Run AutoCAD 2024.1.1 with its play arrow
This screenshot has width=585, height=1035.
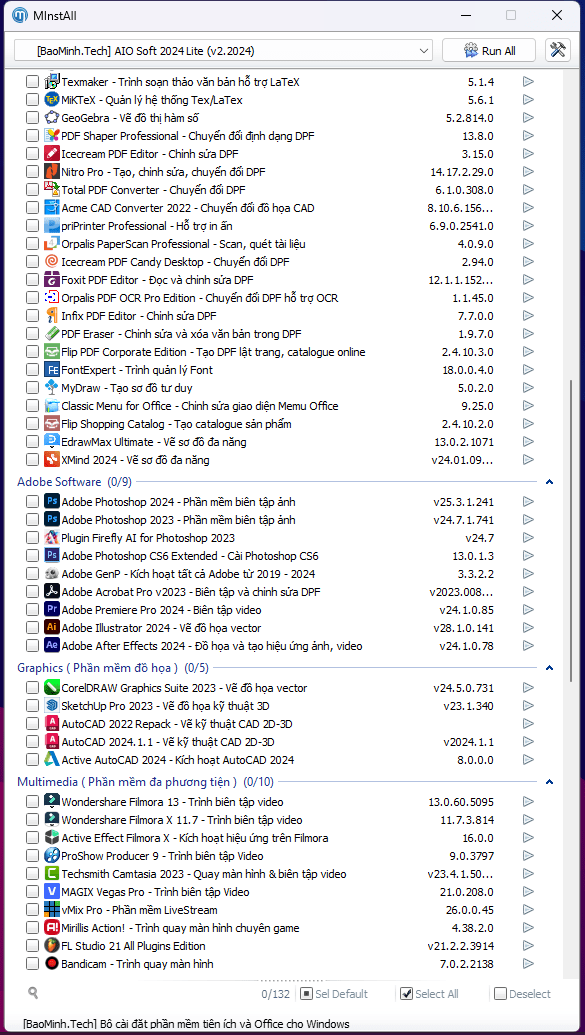(528, 742)
